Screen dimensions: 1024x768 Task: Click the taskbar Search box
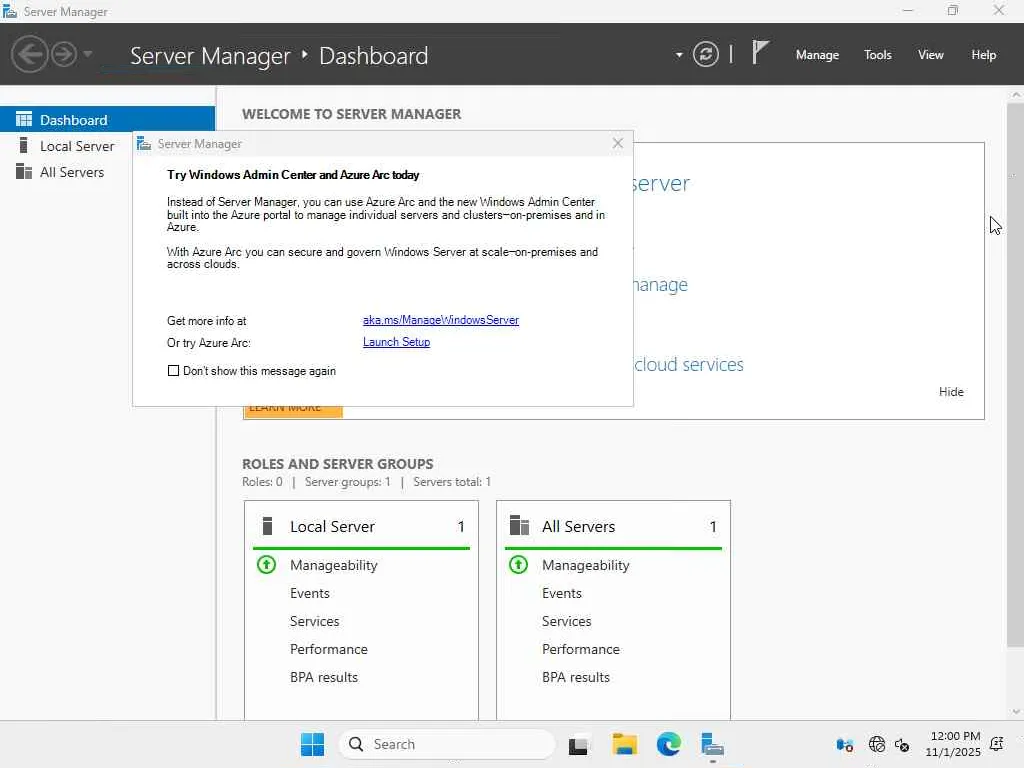click(x=447, y=744)
